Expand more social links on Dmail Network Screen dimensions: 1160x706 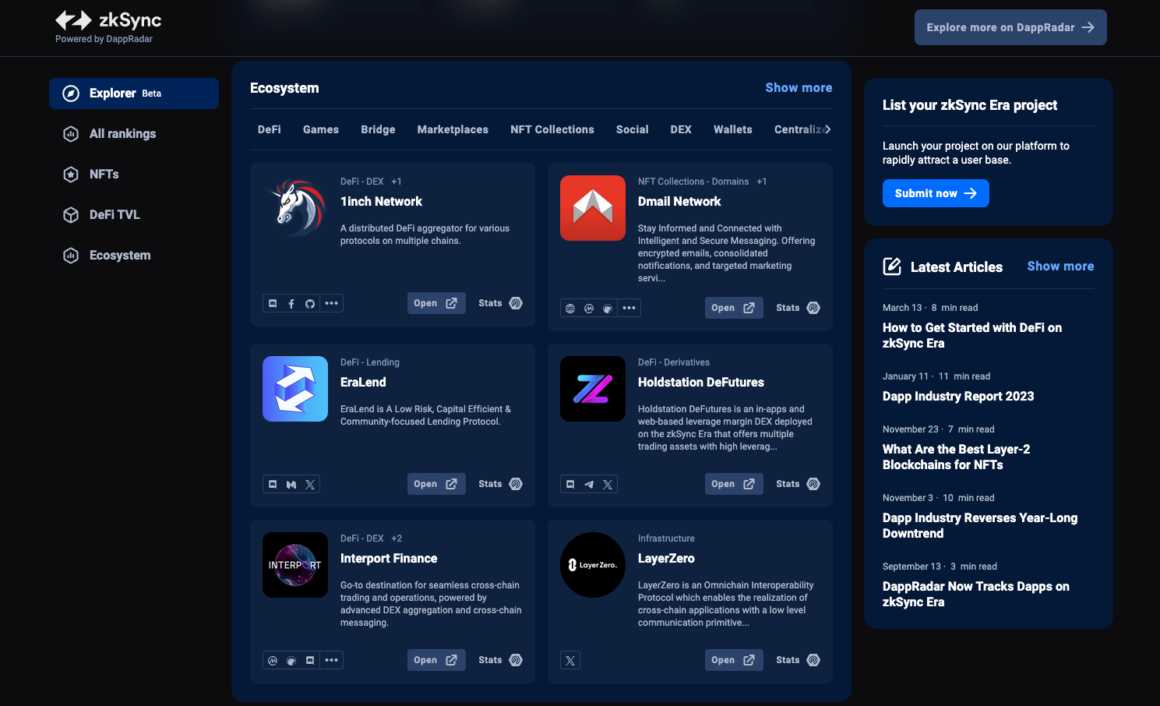pos(628,308)
